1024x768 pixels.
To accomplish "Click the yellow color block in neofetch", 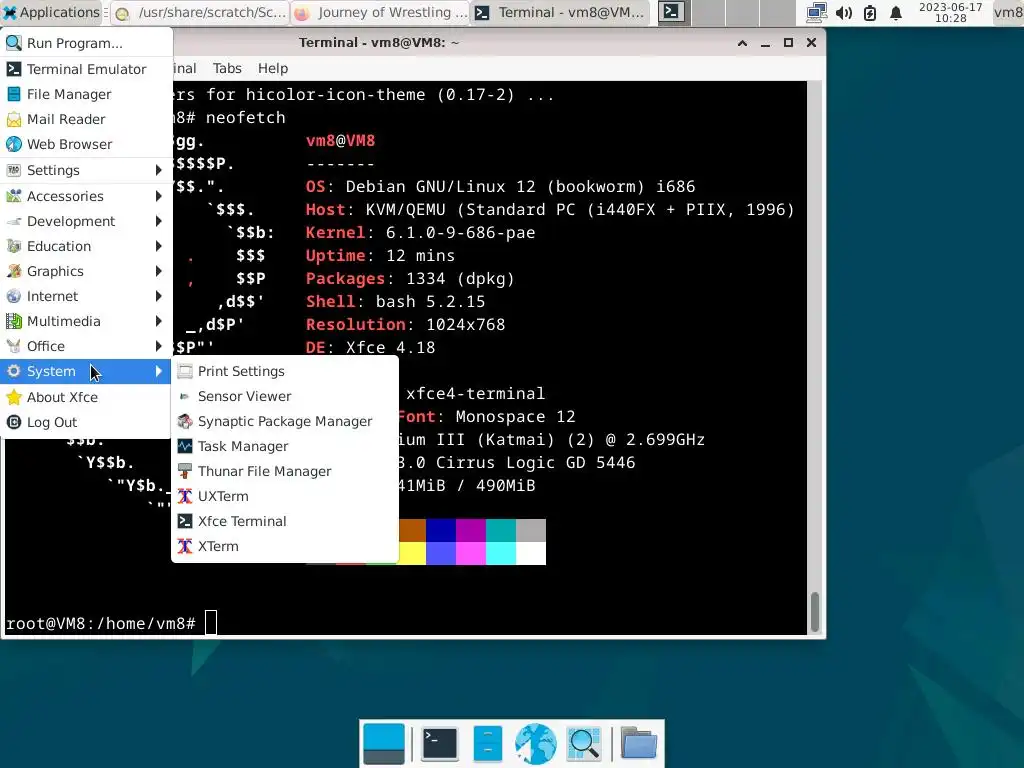I will point(412,553).
